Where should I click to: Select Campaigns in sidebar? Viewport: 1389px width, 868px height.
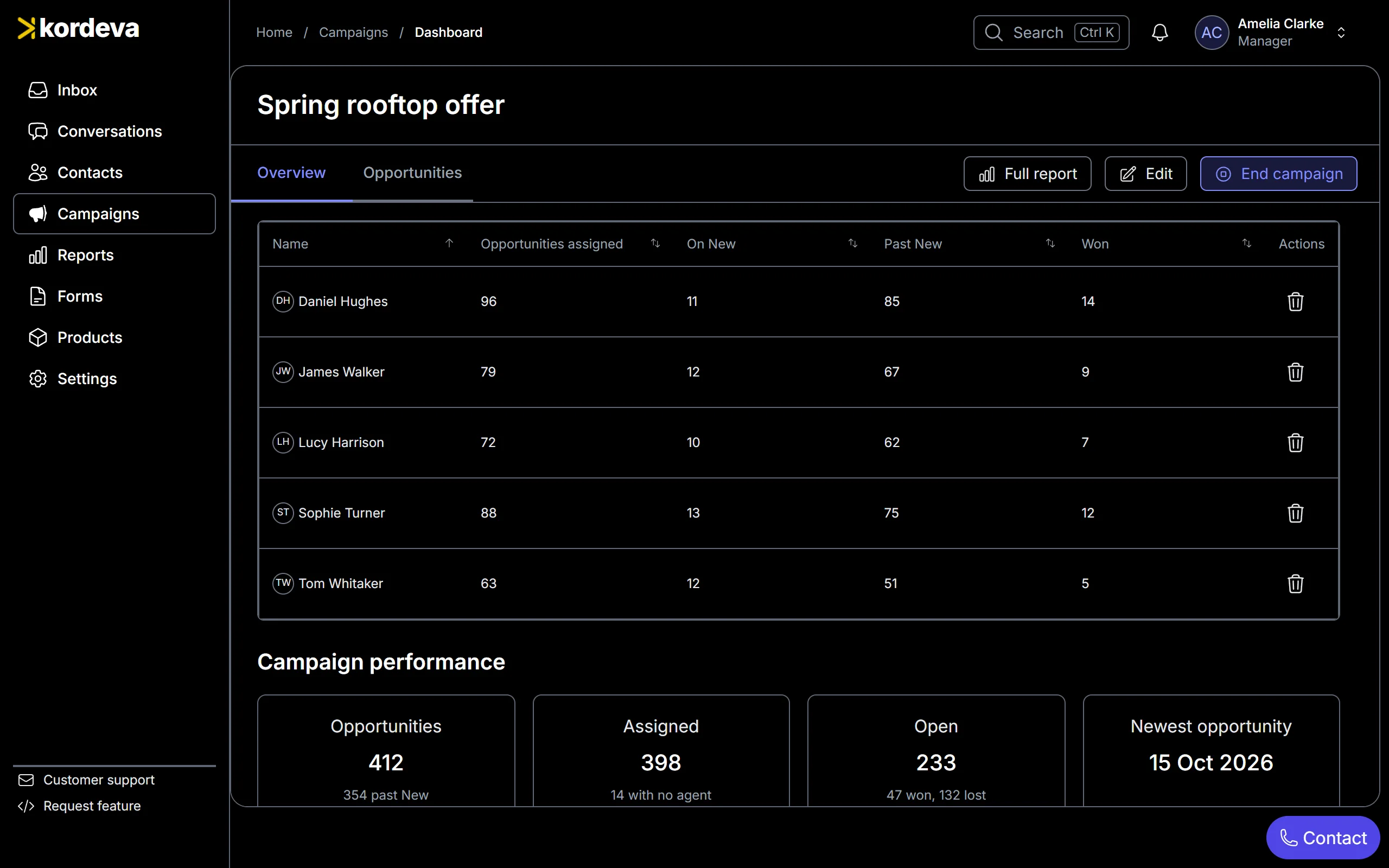(x=114, y=214)
